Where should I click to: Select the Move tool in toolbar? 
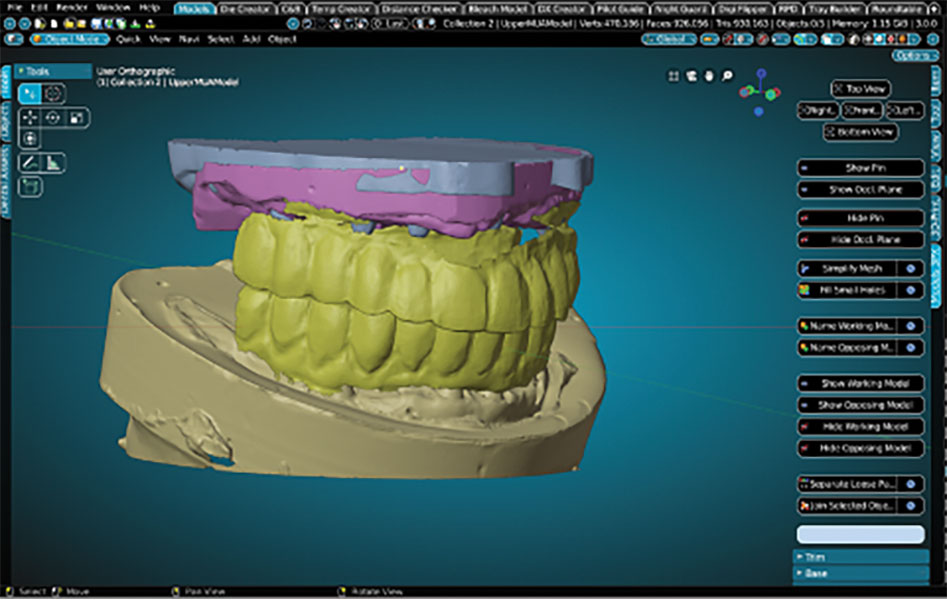[x=30, y=117]
